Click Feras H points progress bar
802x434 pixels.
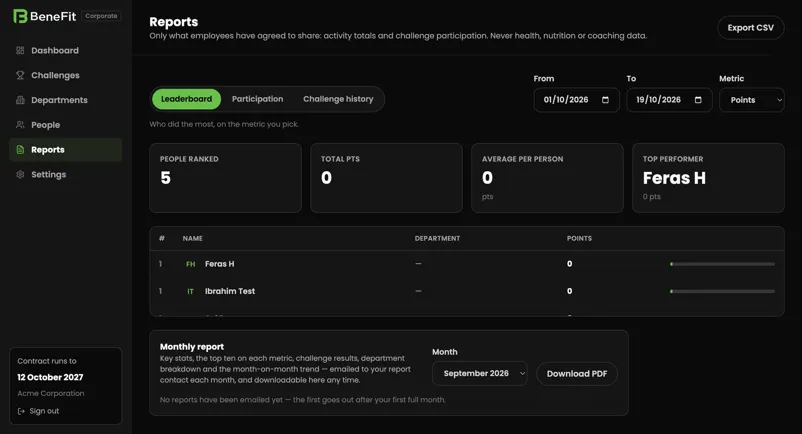click(x=722, y=264)
